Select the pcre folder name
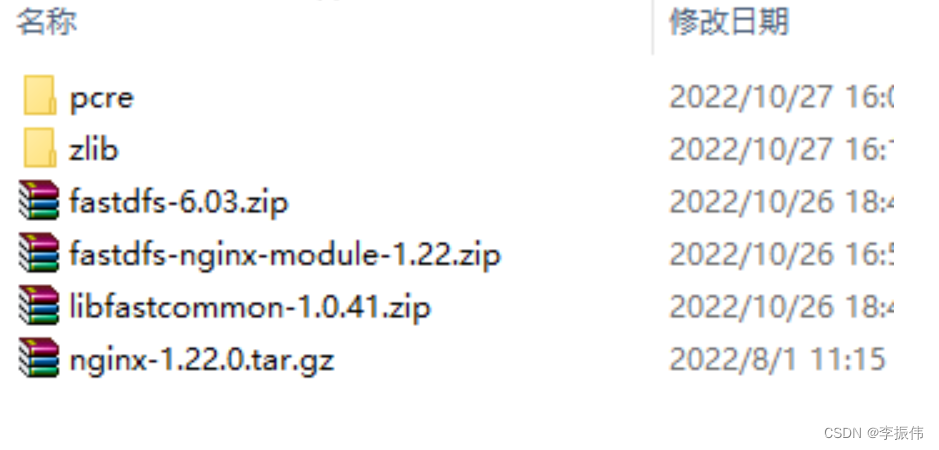The image size is (939, 450). click(x=101, y=98)
